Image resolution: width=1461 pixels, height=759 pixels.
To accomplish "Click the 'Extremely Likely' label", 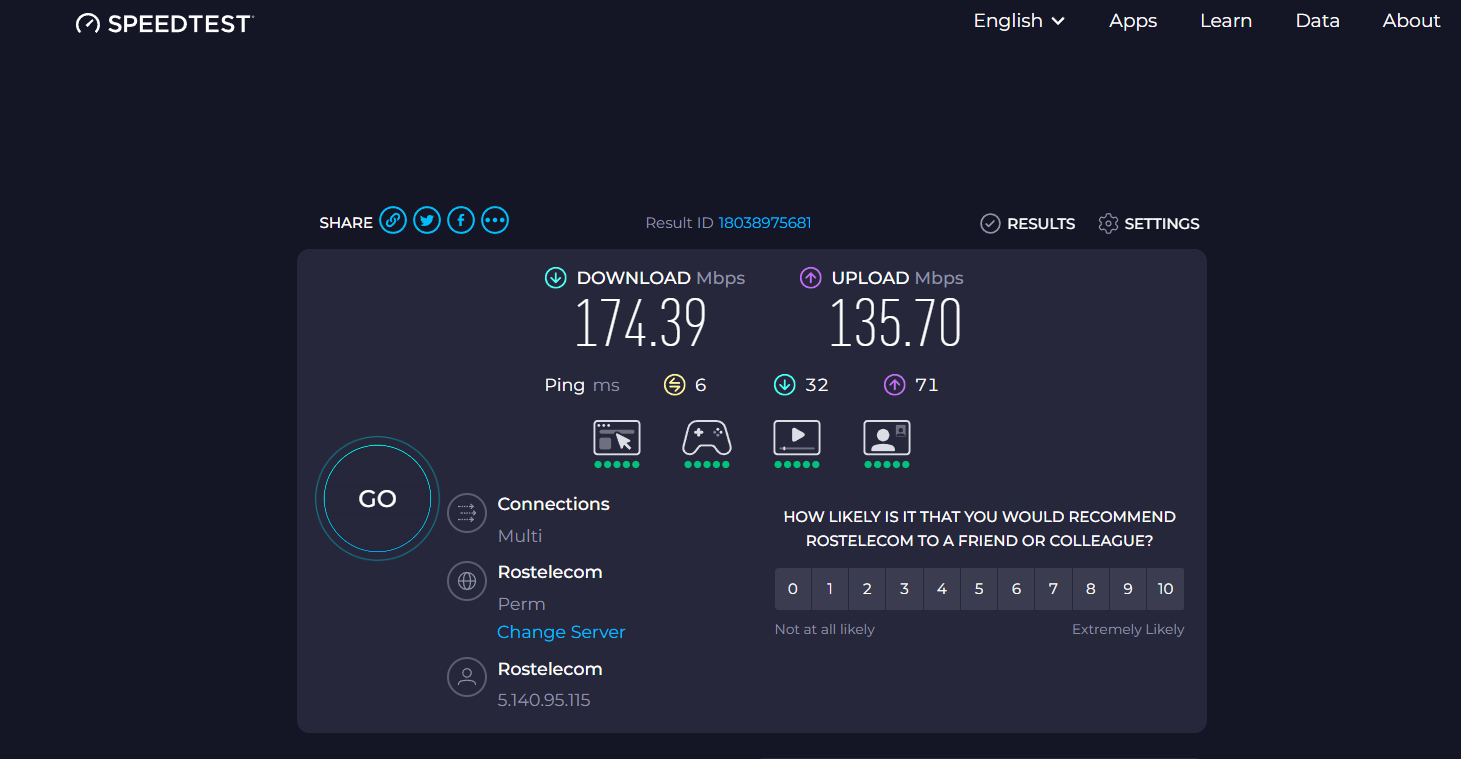I will [x=1128, y=629].
